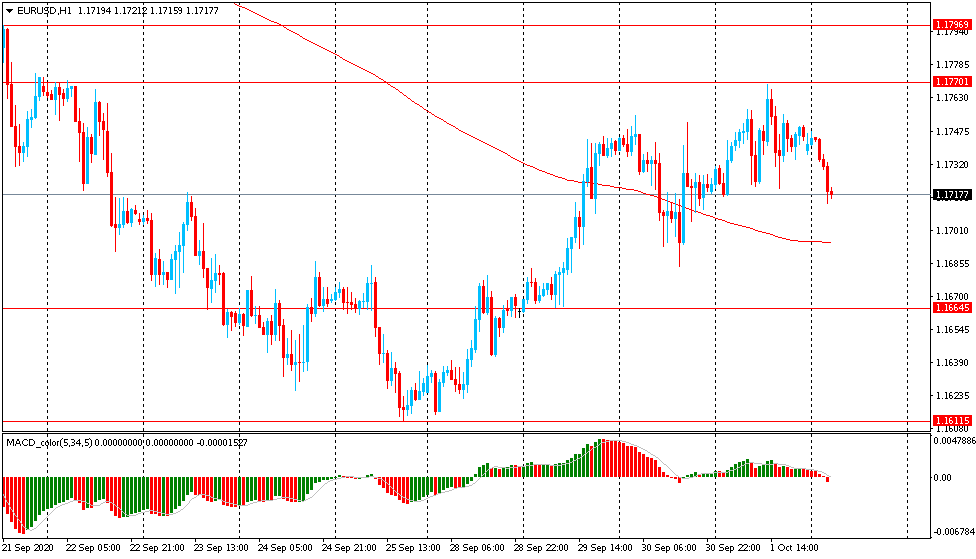Select the red 1.17969 price level label
The width and height of the screenshot is (976, 559).
952,25
